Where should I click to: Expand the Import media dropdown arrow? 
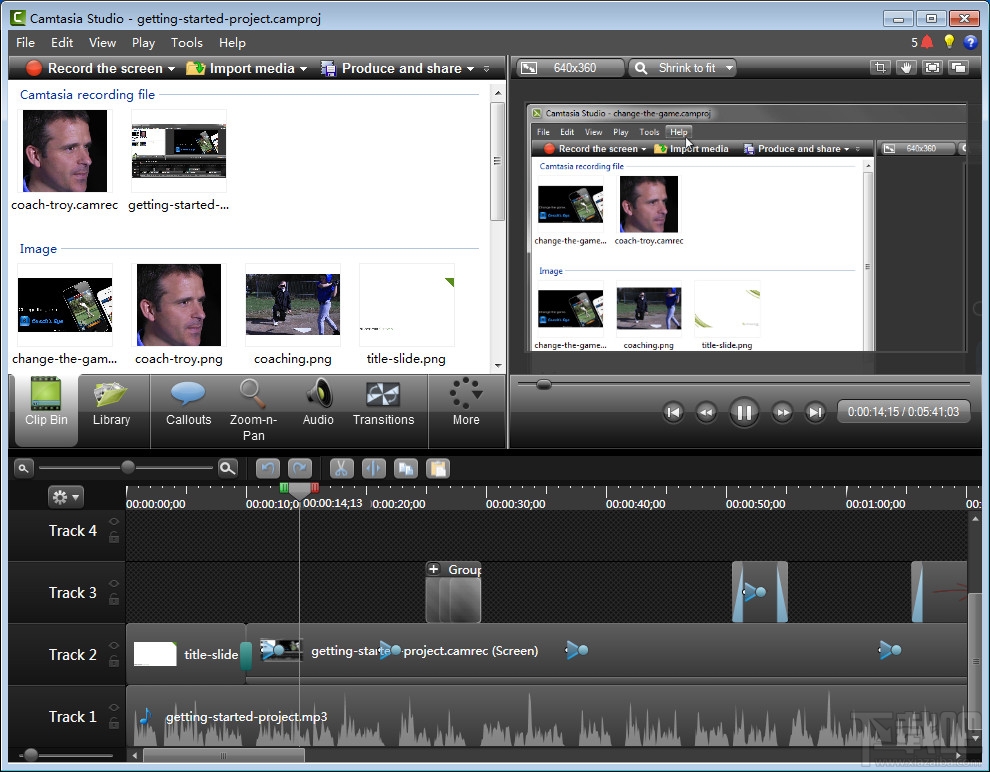click(303, 69)
